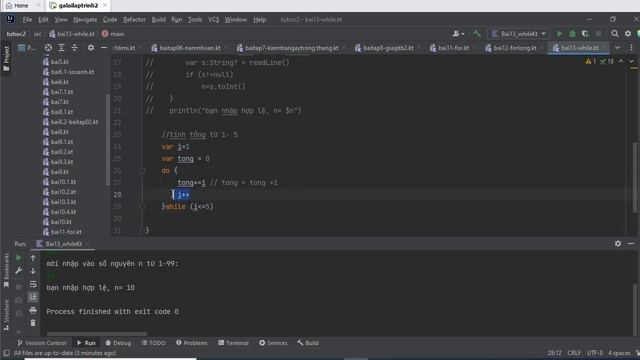
Task: Open Project panel options gear
Action: (x=91, y=48)
